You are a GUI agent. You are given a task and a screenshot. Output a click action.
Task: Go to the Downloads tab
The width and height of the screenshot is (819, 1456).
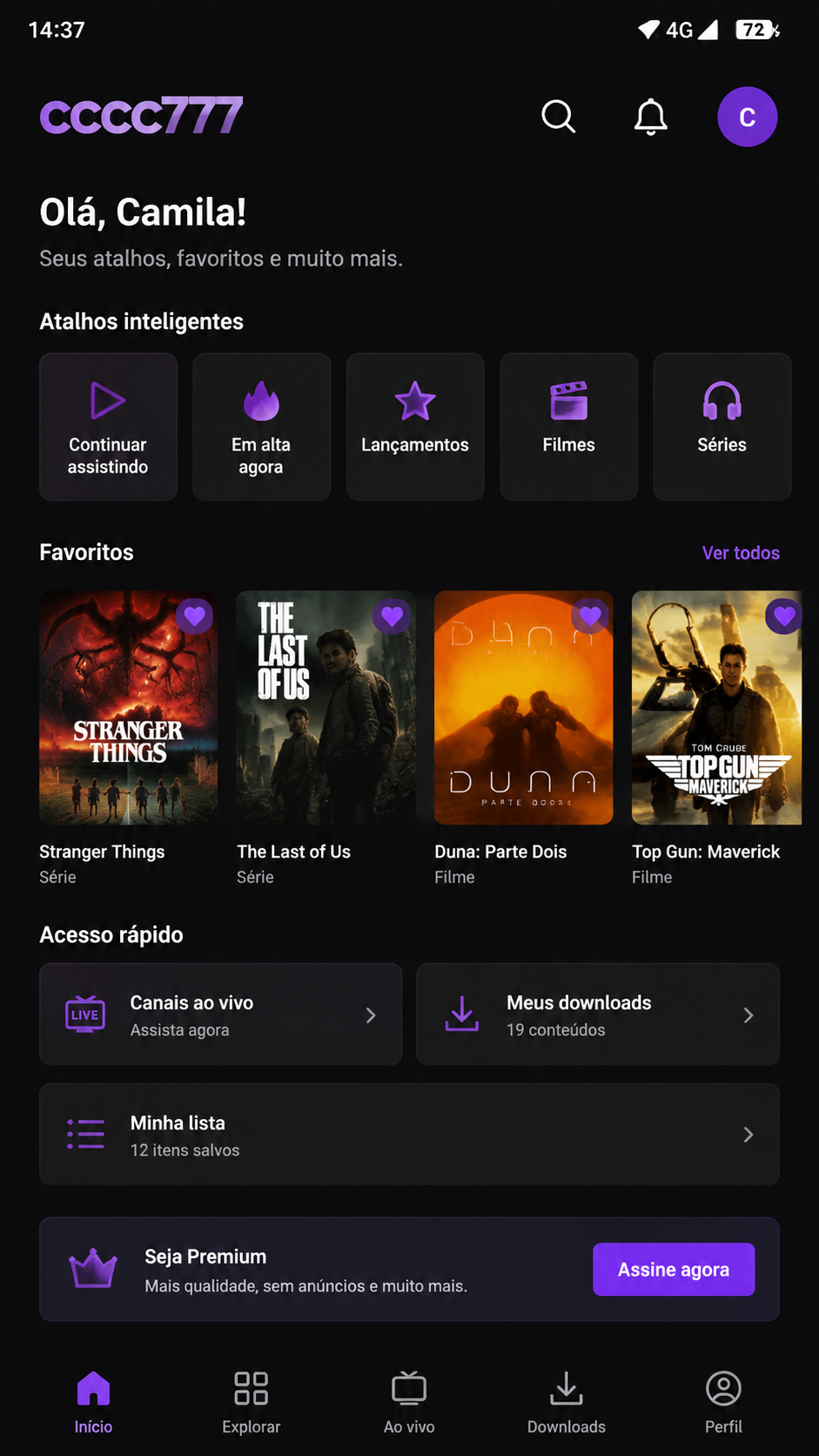[567, 1402]
